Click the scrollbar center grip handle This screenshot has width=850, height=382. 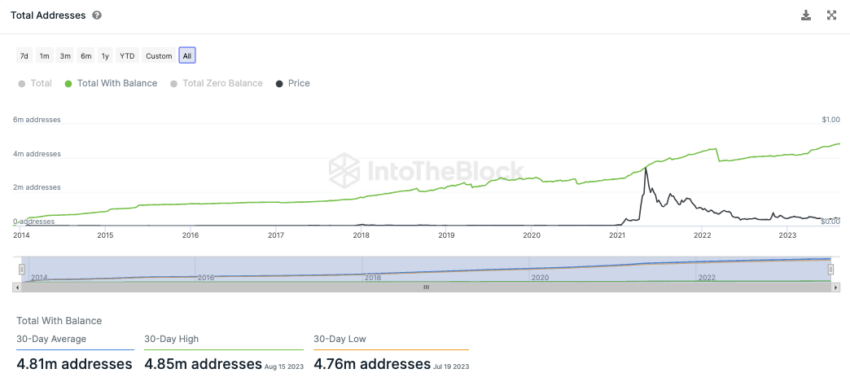[x=426, y=287]
